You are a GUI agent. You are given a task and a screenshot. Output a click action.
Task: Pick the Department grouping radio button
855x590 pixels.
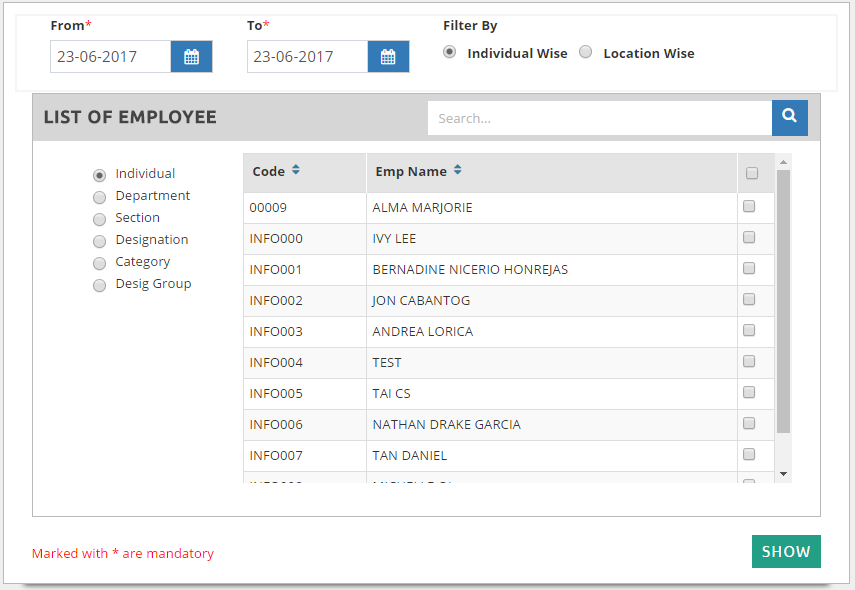click(x=99, y=197)
